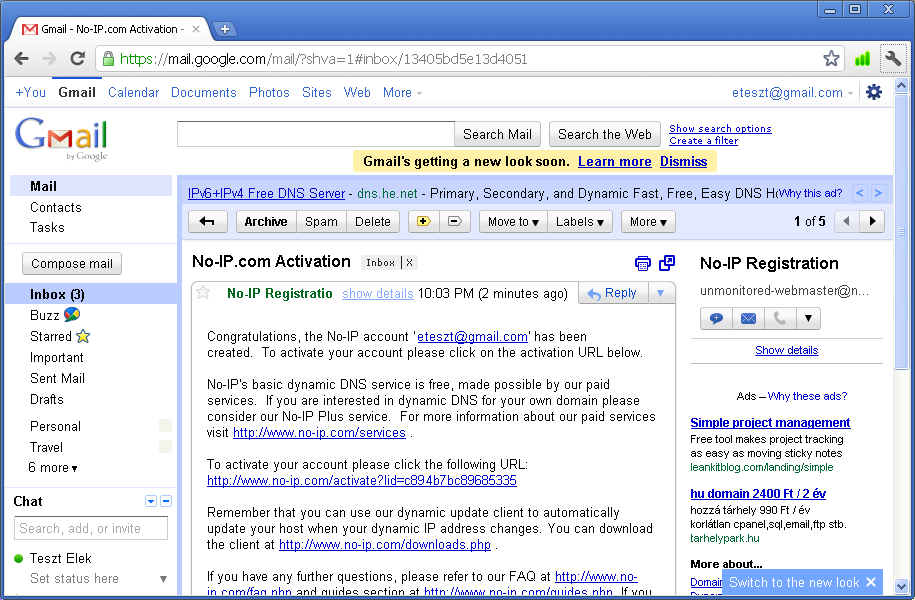The image size is (915, 600).
Task: Open Documents from the Google bar
Action: [x=204, y=92]
